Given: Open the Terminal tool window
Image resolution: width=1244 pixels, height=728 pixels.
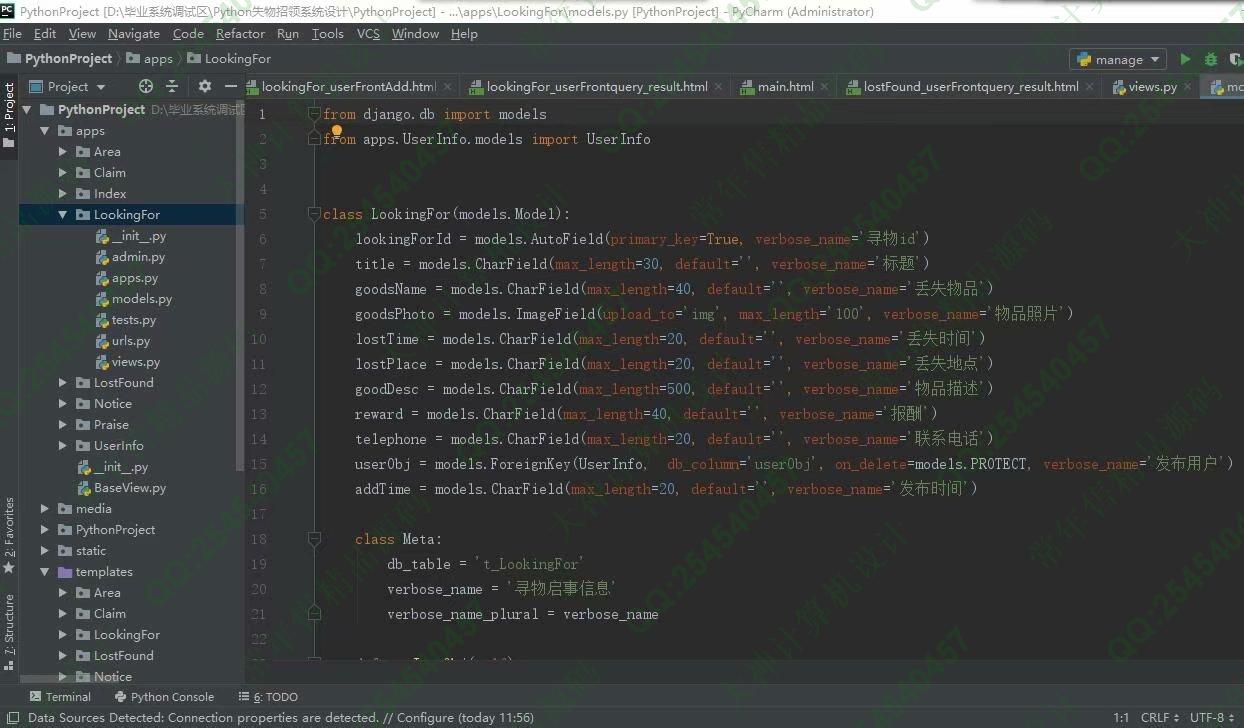Looking at the screenshot, I should pyautogui.click(x=60, y=697).
